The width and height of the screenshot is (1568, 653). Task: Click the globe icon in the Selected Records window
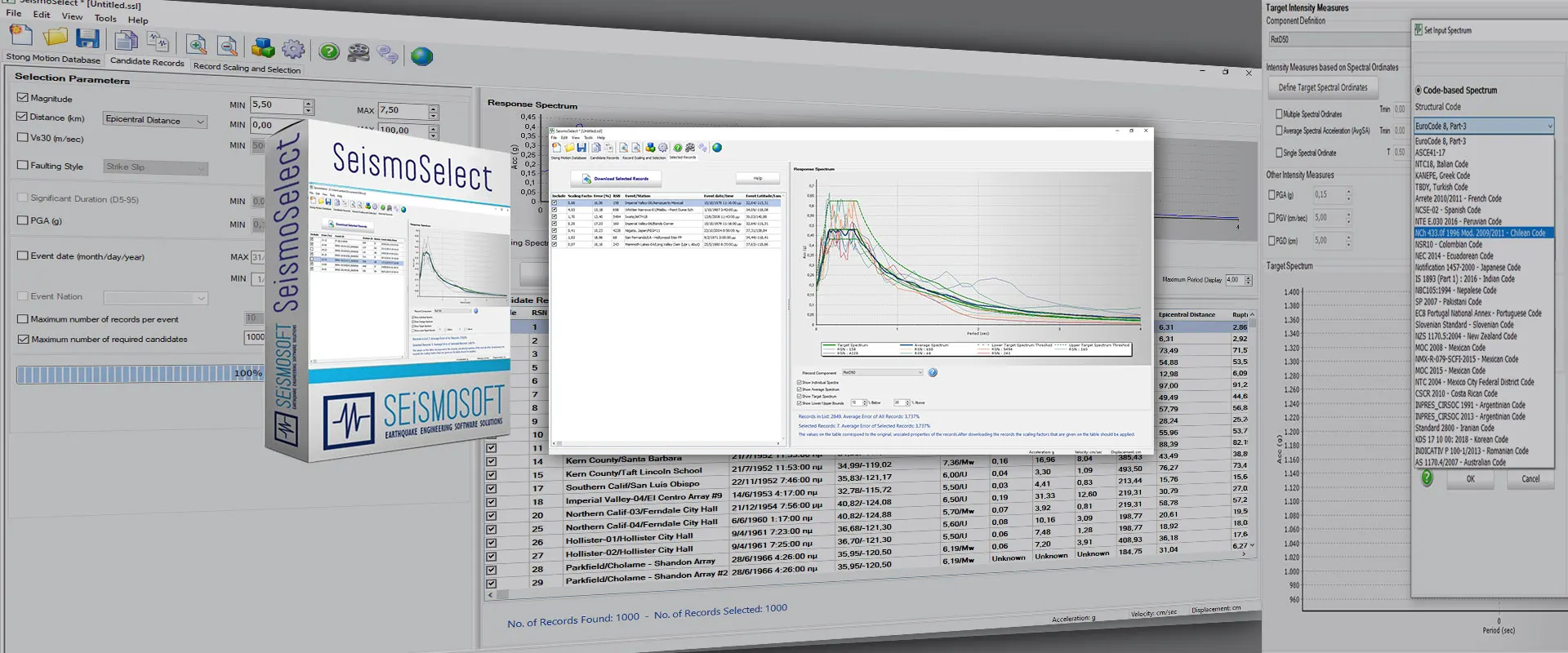(x=717, y=148)
